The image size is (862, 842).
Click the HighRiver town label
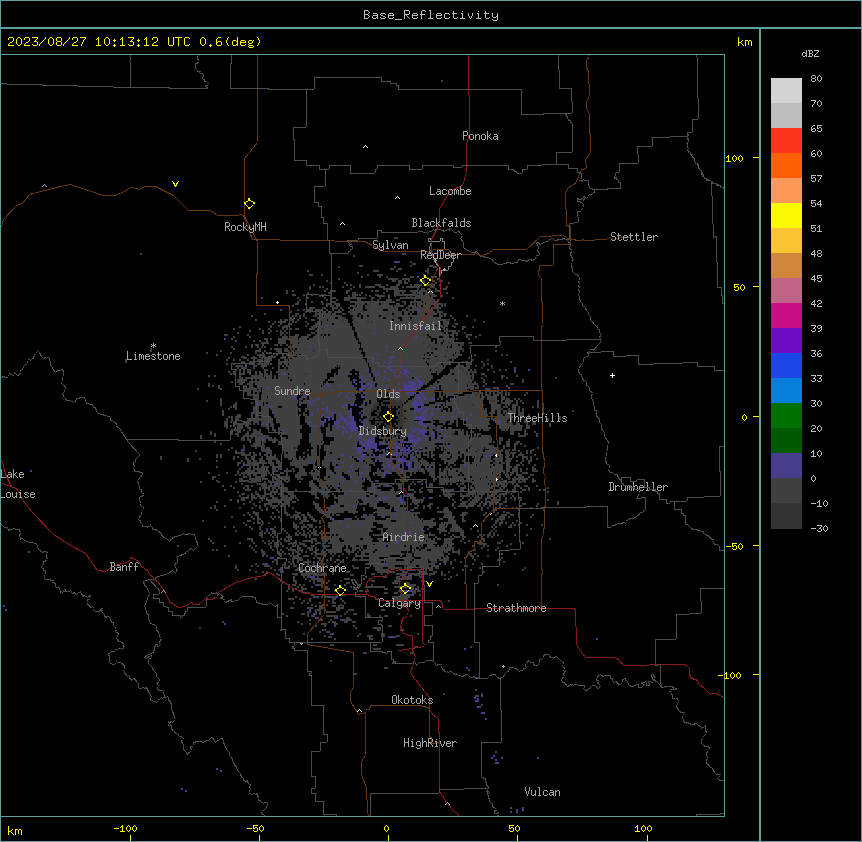430,743
